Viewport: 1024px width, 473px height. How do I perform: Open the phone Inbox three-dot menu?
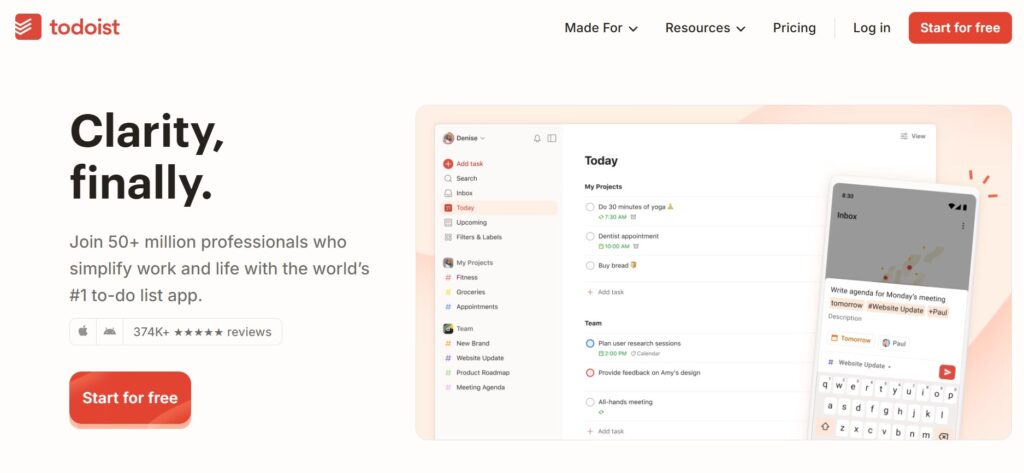coord(963,226)
